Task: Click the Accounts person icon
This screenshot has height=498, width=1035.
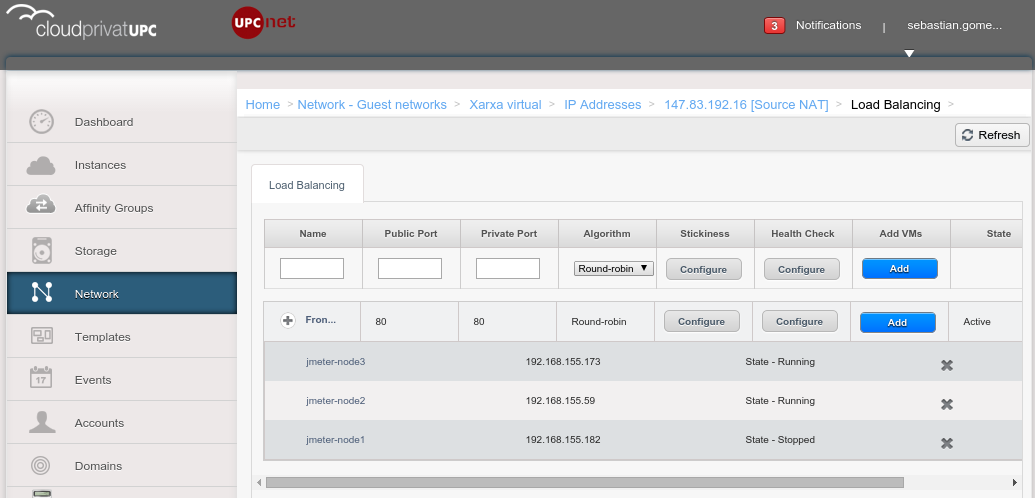Action: click(41, 423)
